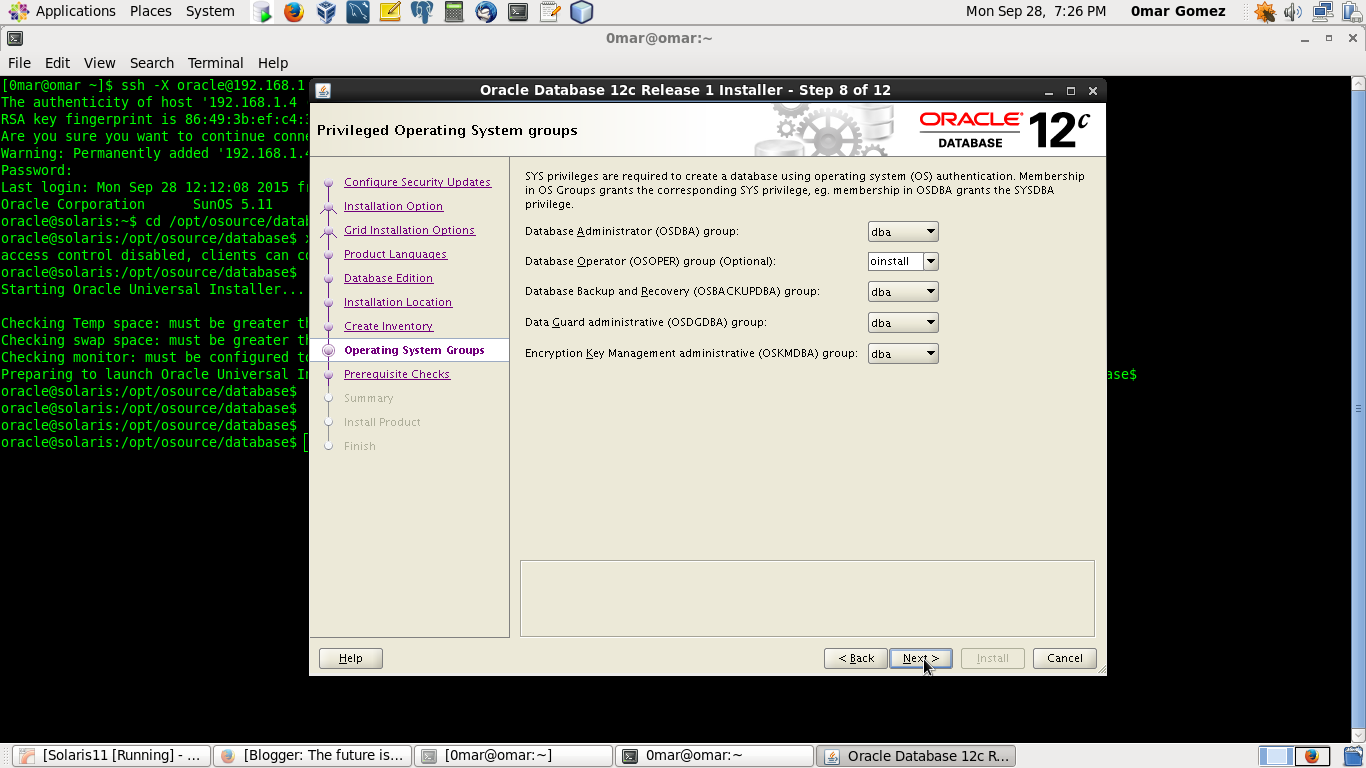This screenshot has height=768, width=1366.
Task: Open the terminal Edit menu
Action: (57, 62)
